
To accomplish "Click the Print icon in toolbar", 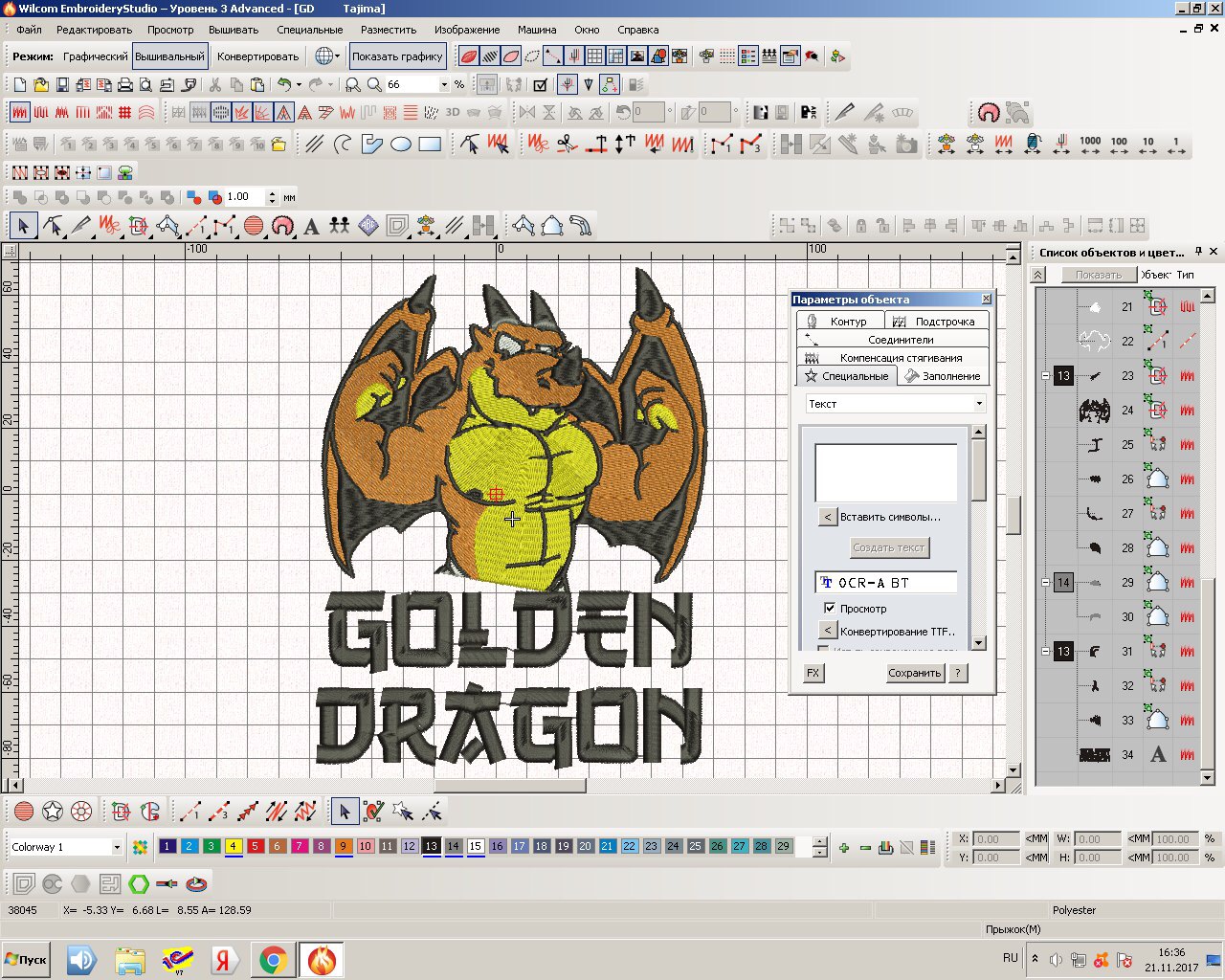I will click(x=125, y=85).
